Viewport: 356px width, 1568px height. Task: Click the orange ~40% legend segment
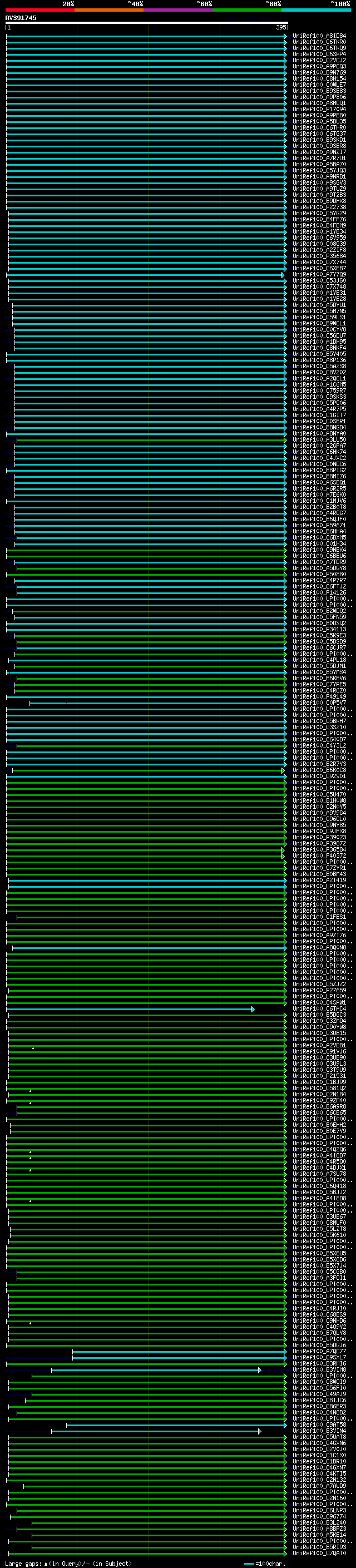coord(108,10)
